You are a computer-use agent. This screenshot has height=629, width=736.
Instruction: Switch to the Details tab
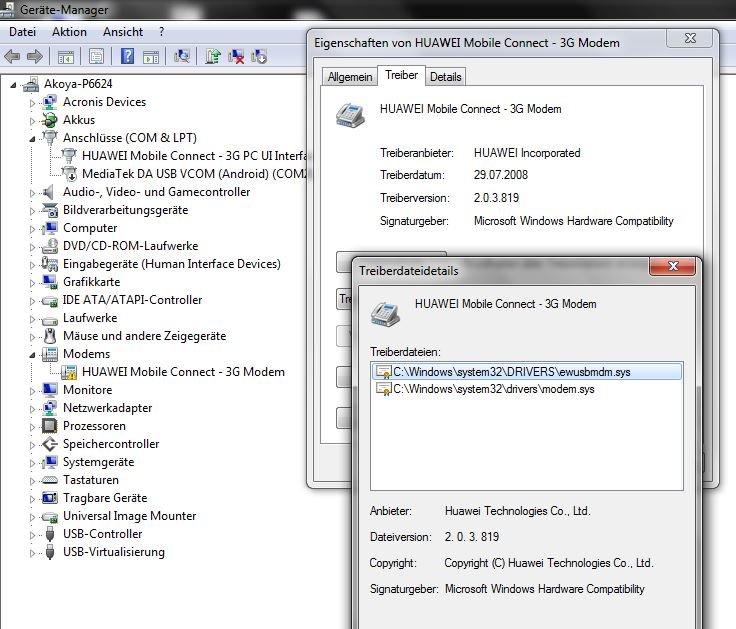tap(445, 77)
